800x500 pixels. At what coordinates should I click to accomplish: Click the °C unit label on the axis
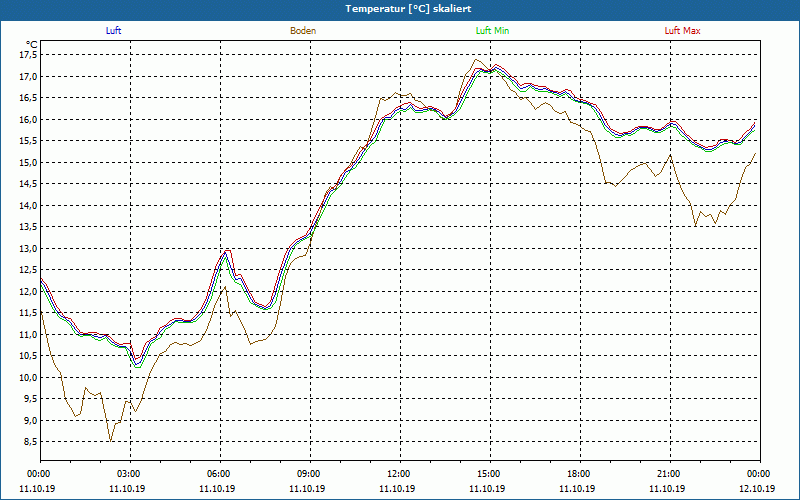point(32,44)
